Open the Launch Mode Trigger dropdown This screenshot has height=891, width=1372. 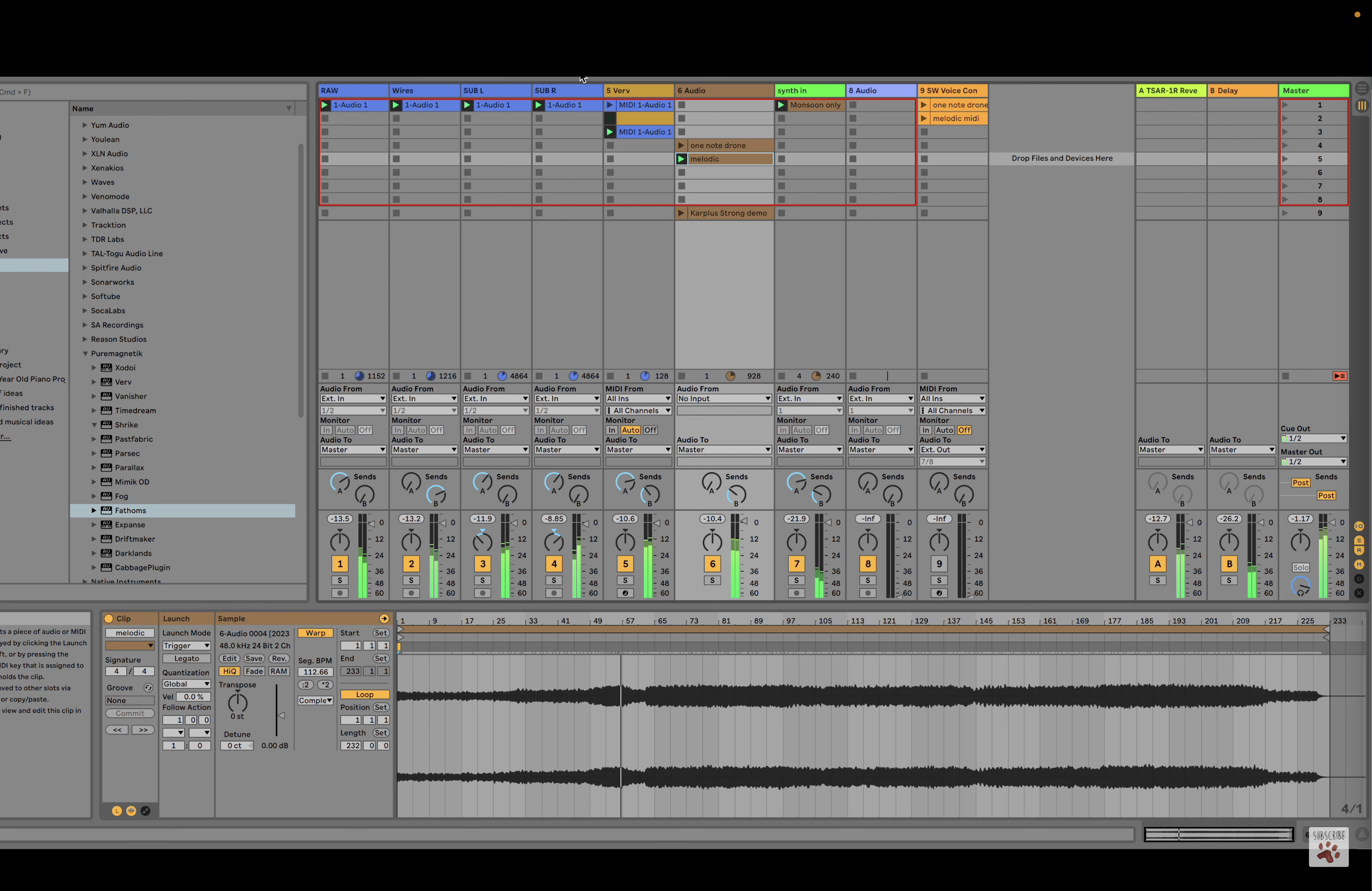[186, 646]
